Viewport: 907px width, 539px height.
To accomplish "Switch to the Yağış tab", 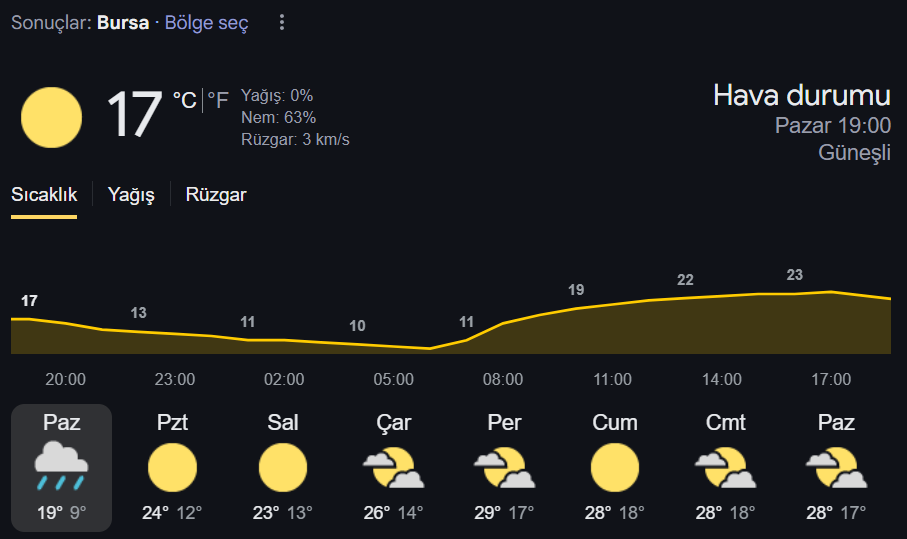I will [x=131, y=195].
